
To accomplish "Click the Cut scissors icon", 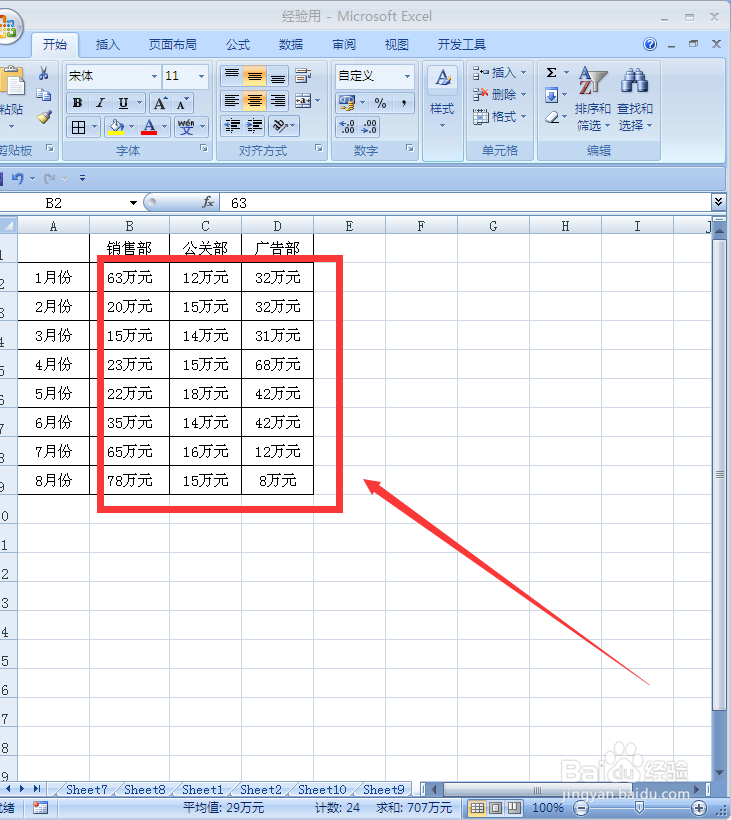I will pyautogui.click(x=43, y=74).
